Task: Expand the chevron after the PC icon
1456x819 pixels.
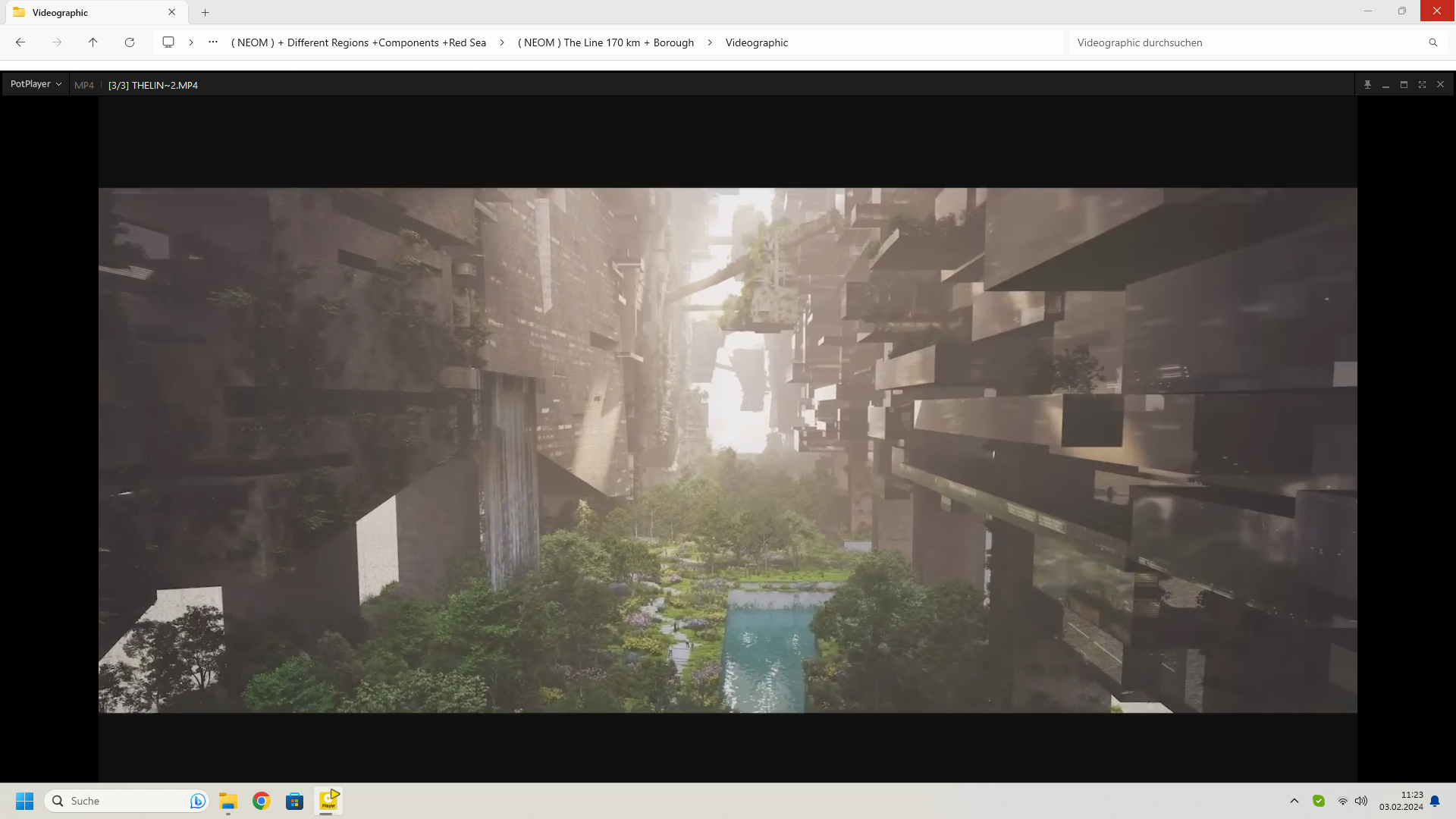Action: click(x=191, y=42)
